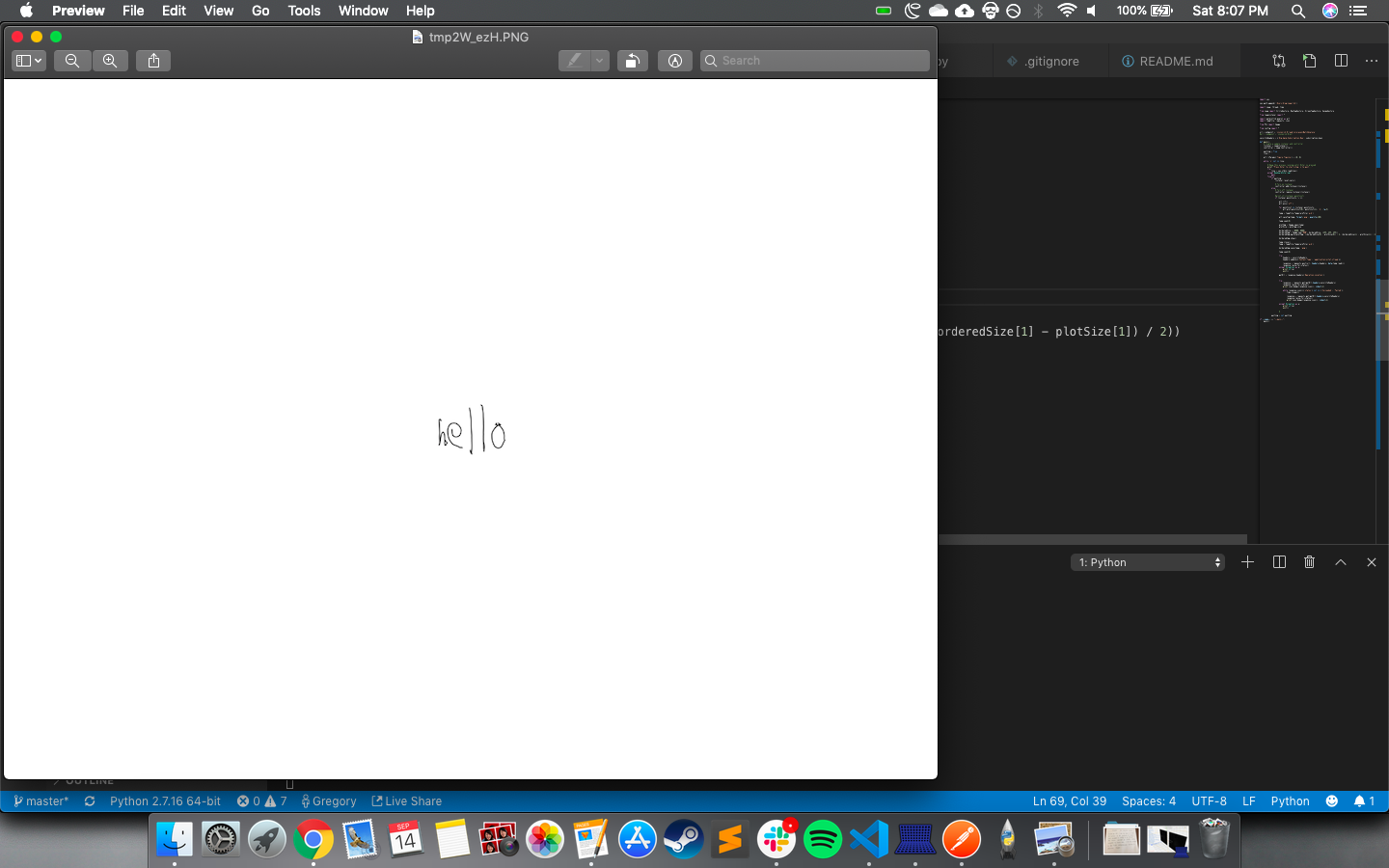
Task: Open Spotify from the Dock
Action: tap(823, 839)
